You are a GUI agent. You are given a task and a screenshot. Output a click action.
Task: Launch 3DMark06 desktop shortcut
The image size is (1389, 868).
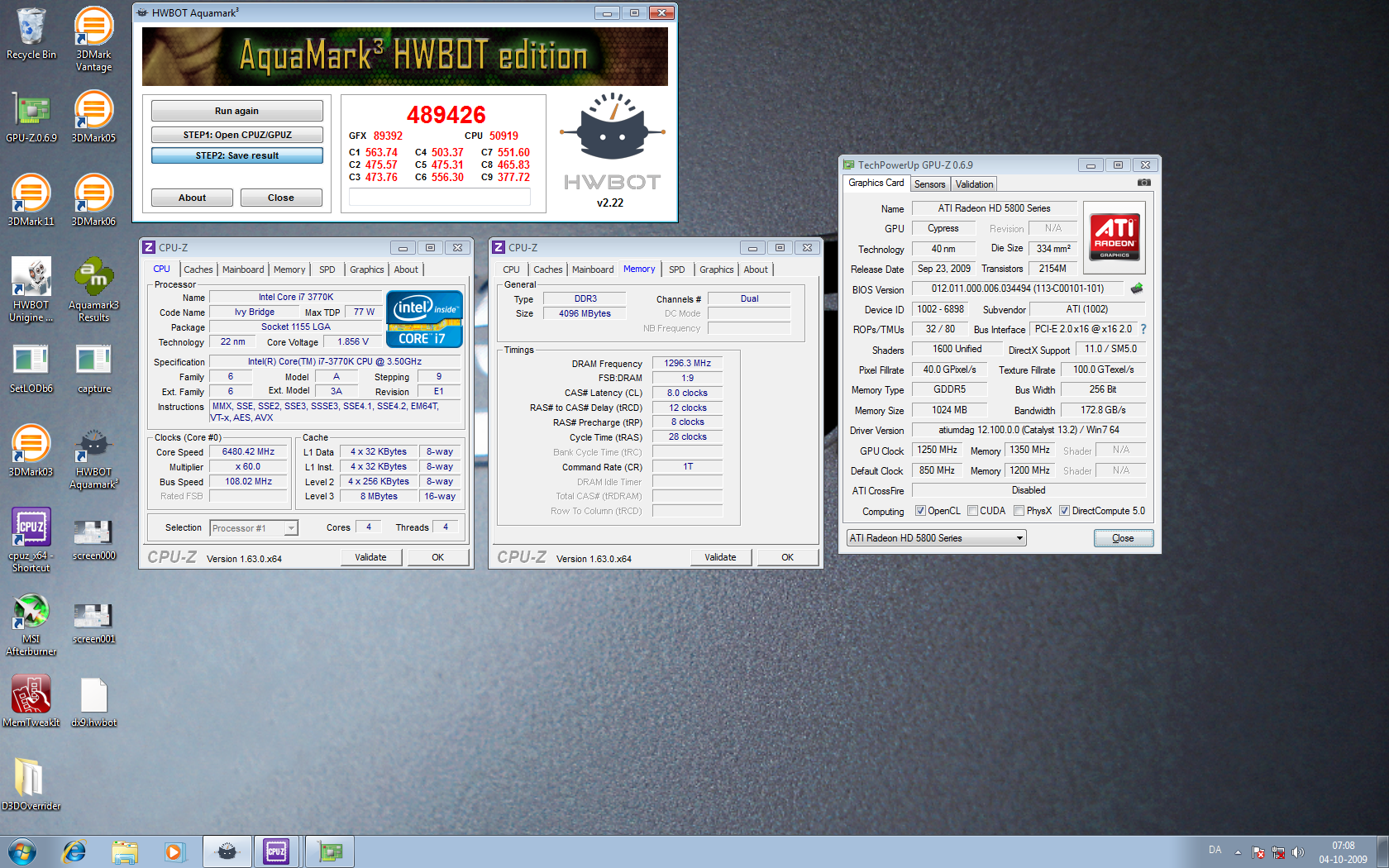(93, 200)
